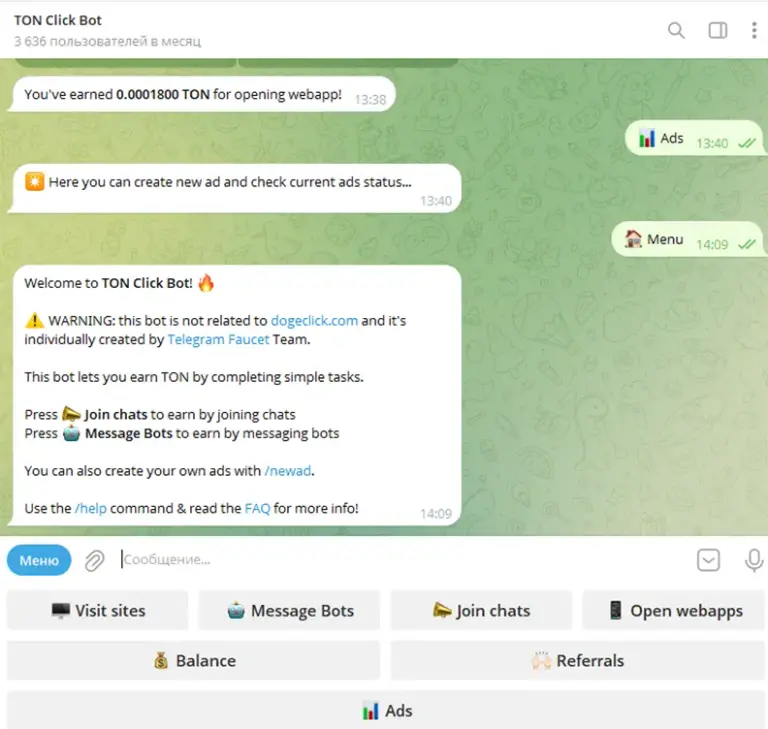Click the sent Menu message bubble
Viewport: 768px width, 729px height.
coord(687,239)
